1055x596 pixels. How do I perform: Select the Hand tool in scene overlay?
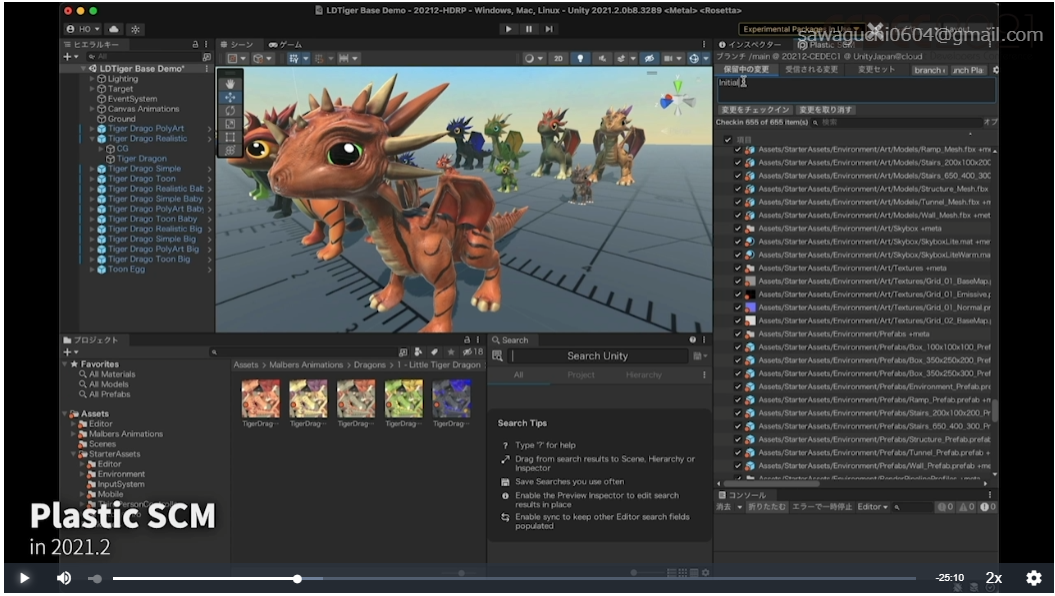click(231, 82)
